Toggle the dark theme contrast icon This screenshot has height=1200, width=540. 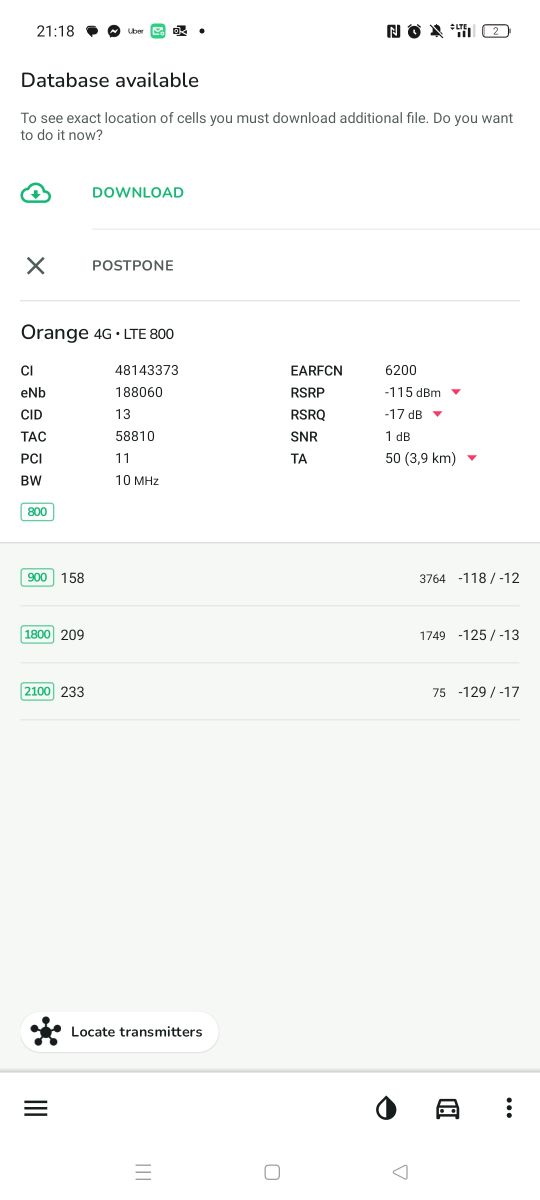pyautogui.click(x=386, y=1108)
